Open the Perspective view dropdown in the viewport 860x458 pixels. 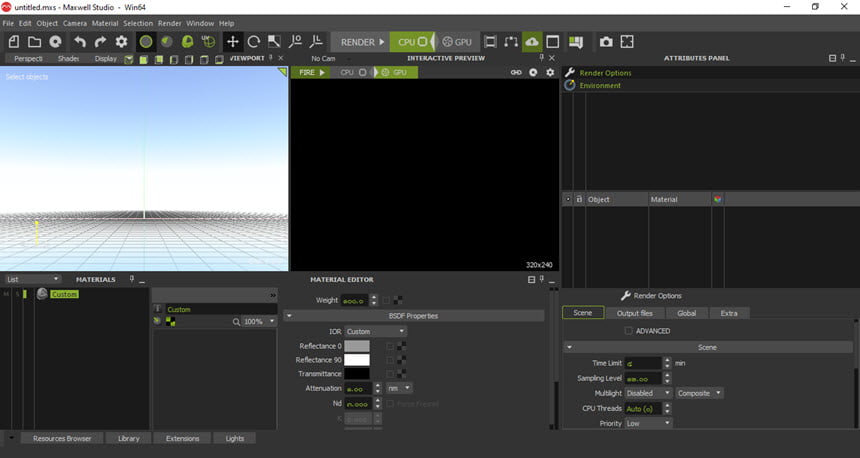28,58
